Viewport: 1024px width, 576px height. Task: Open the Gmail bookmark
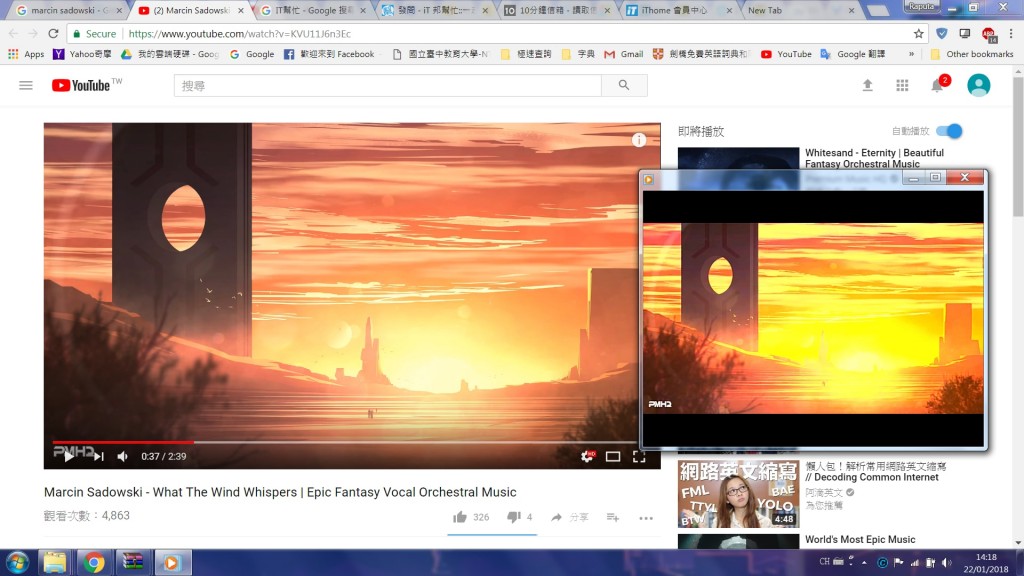(624, 54)
